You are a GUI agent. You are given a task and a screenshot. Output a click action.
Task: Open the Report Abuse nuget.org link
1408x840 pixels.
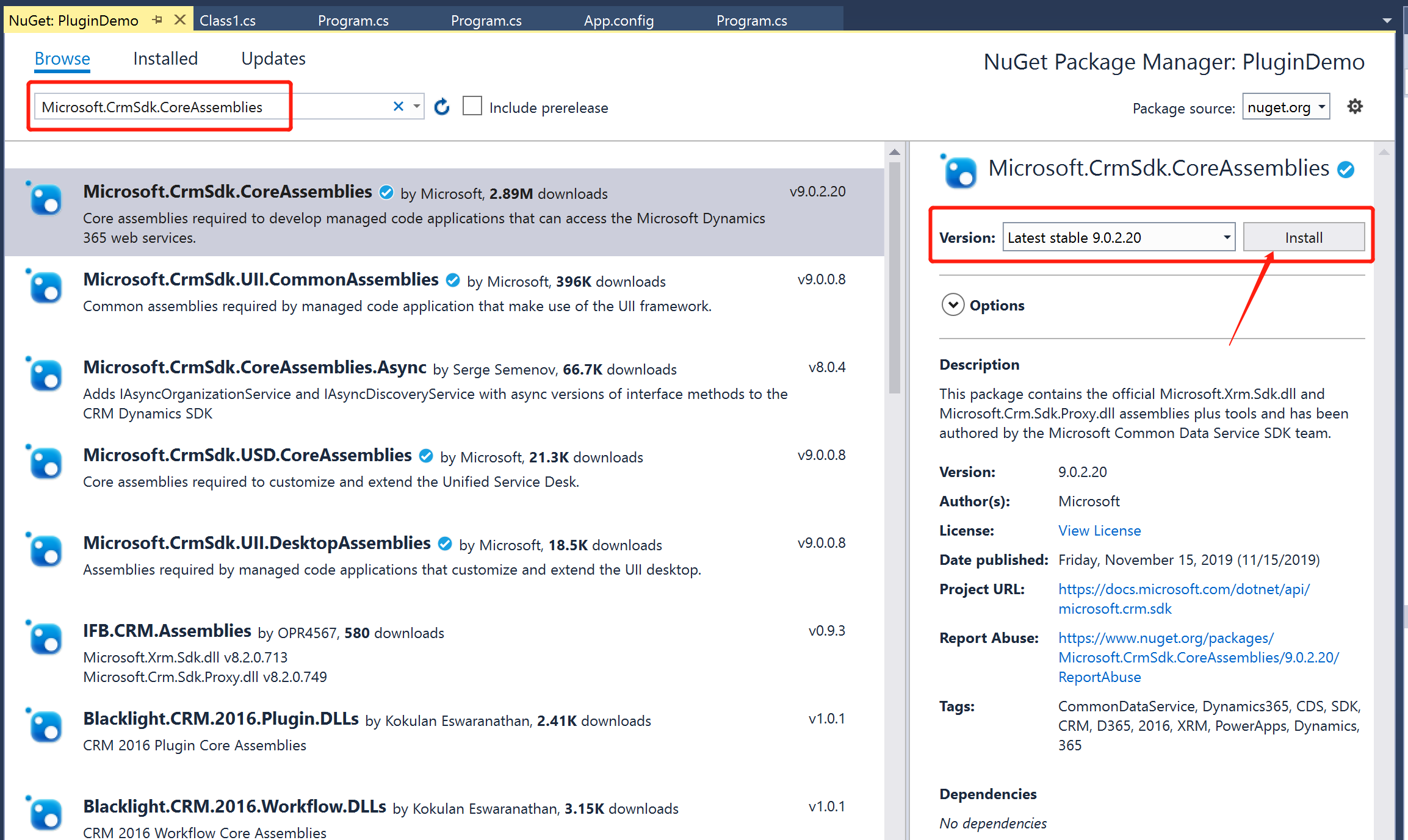(1199, 658)
